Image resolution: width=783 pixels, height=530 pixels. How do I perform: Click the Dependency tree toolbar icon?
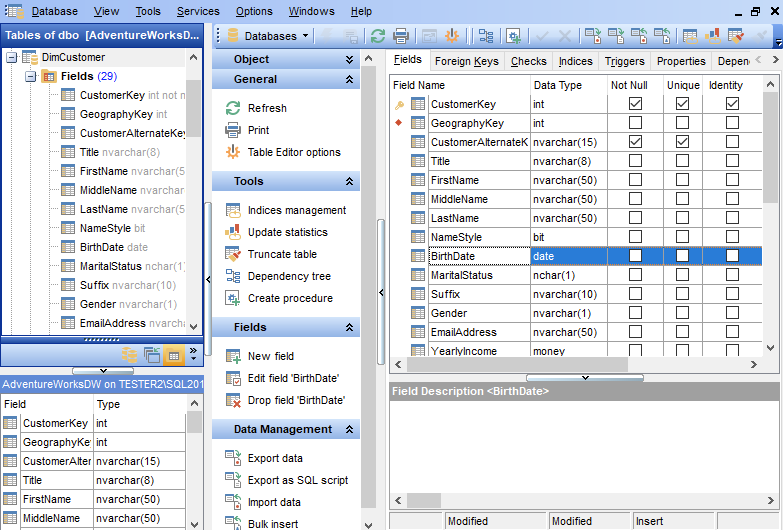point(486,36)
